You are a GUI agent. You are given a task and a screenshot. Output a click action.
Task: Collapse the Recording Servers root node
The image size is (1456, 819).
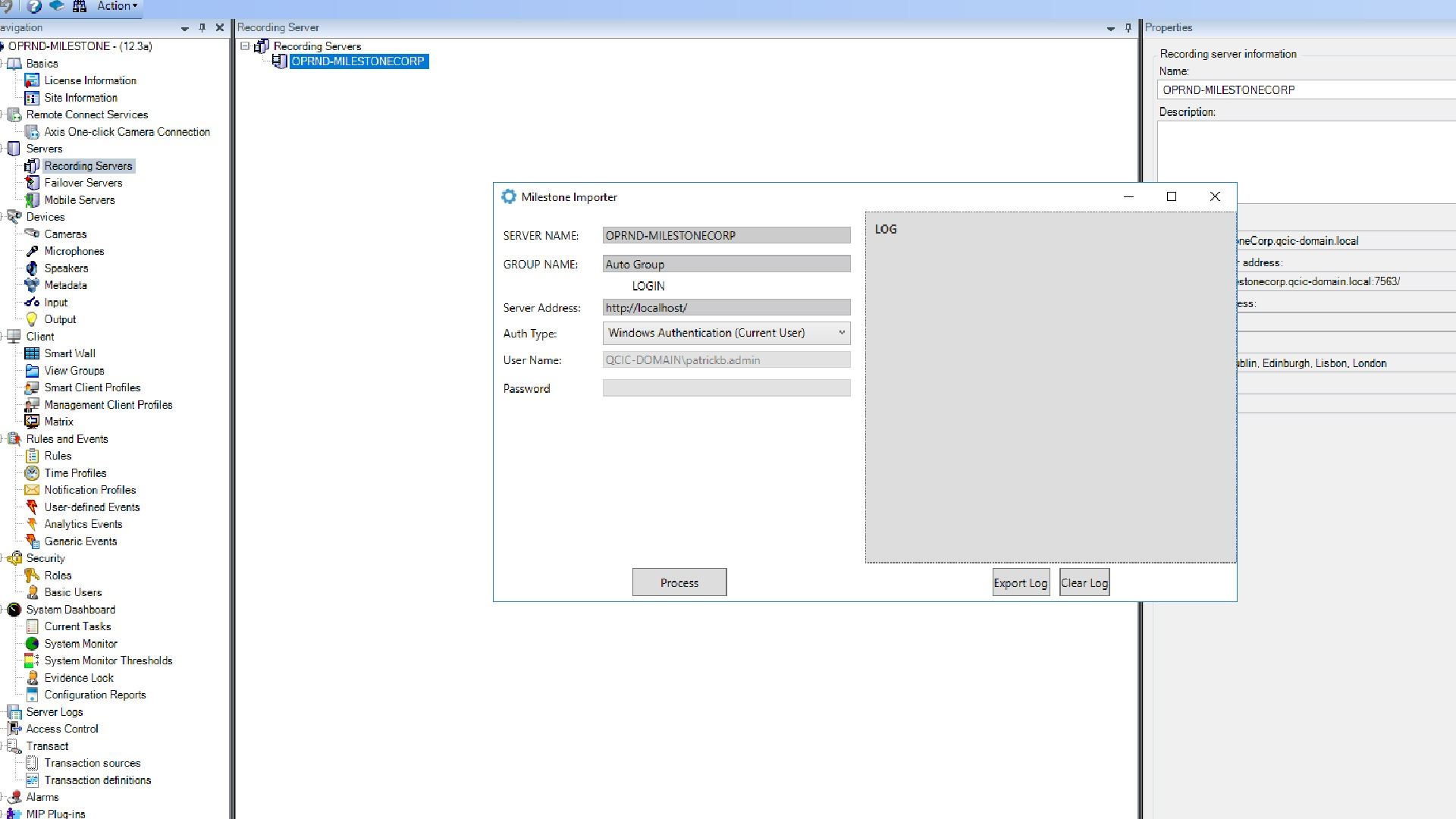245,46
